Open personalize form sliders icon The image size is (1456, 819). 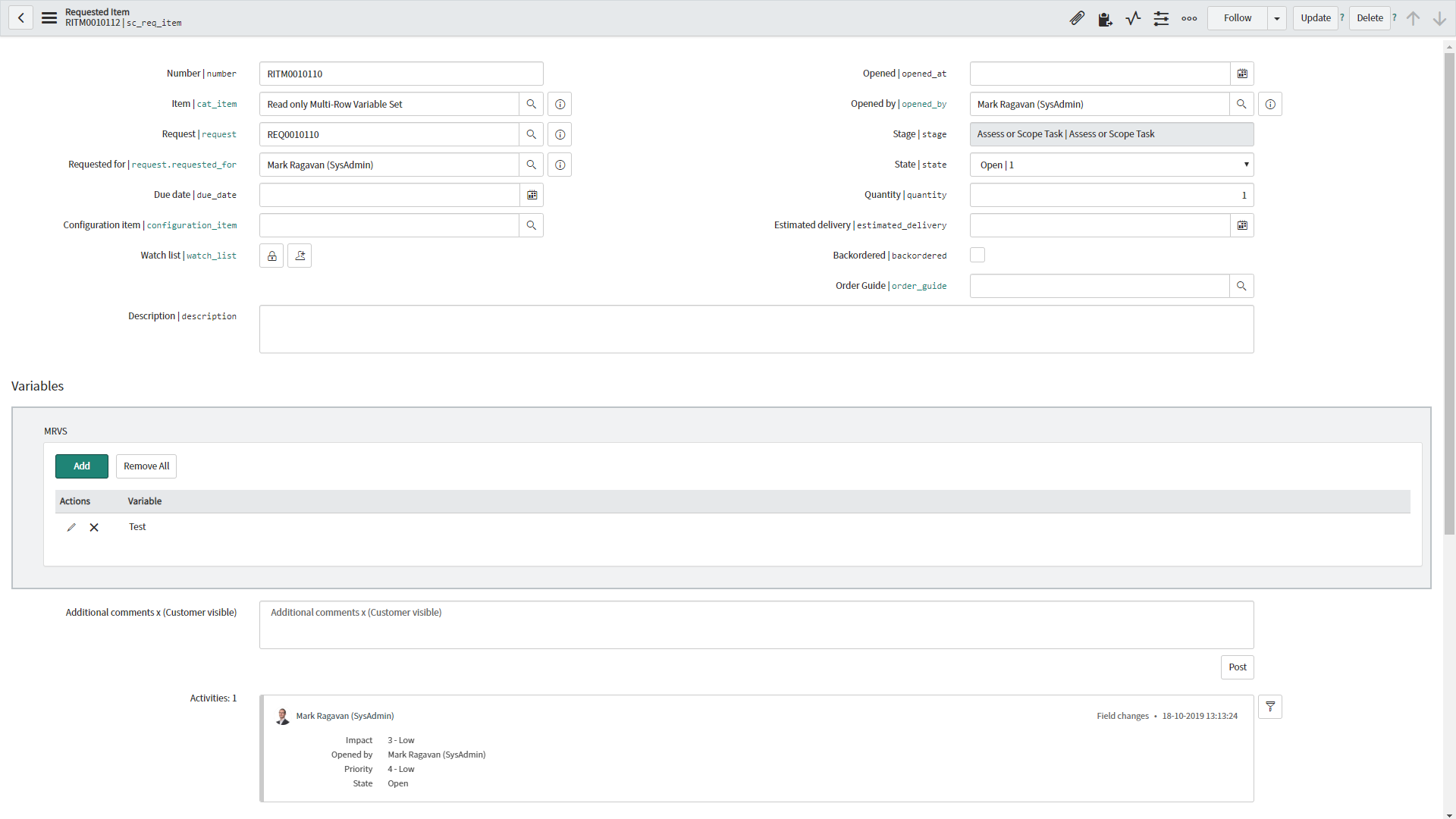coord(1161,18)
